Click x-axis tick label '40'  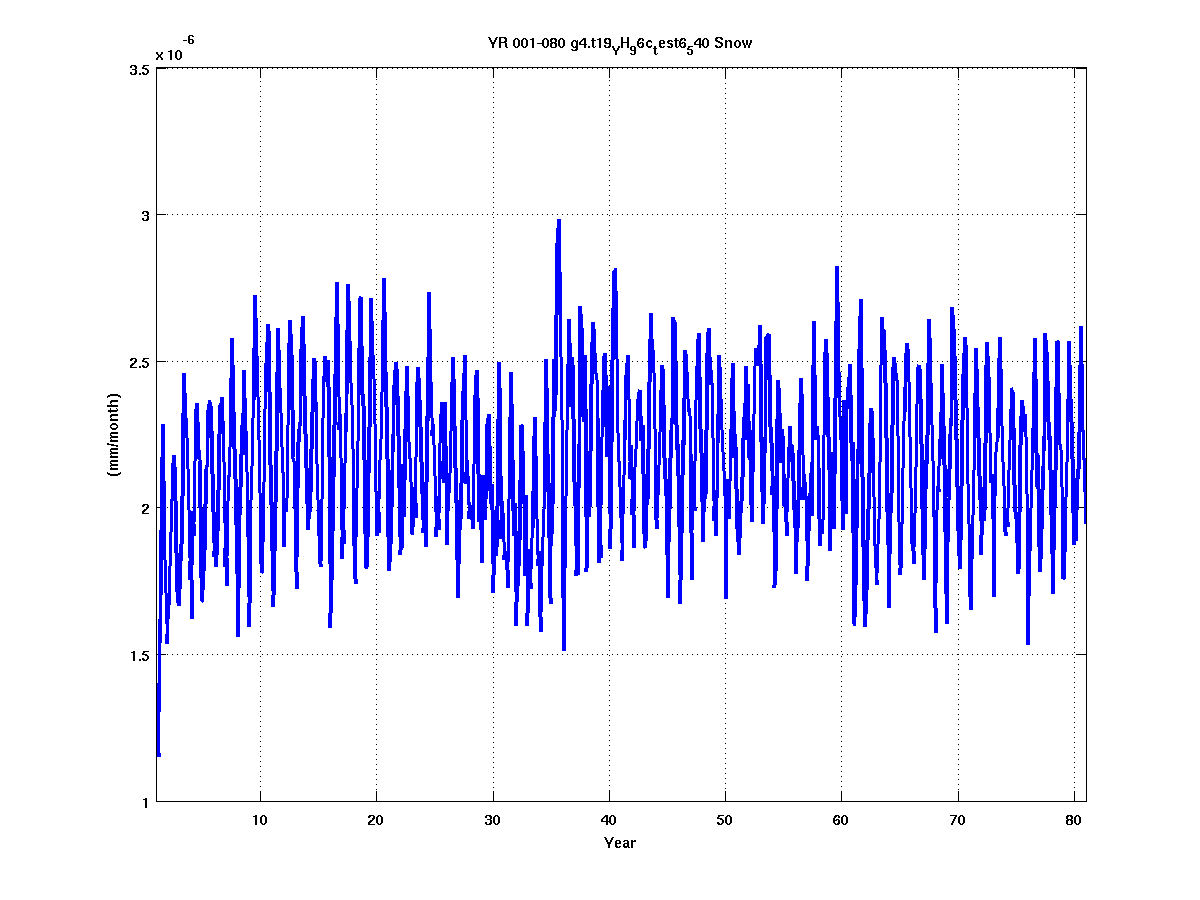[x=609, y=821]
